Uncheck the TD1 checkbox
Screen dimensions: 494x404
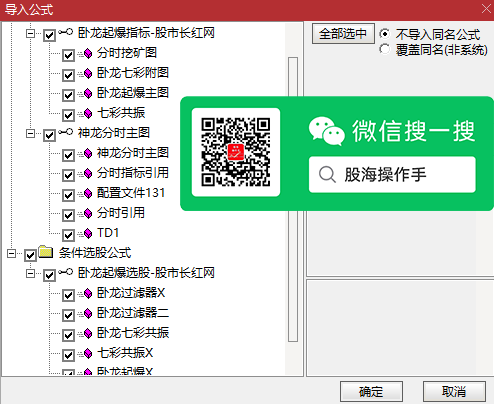(x=68, y=235)
